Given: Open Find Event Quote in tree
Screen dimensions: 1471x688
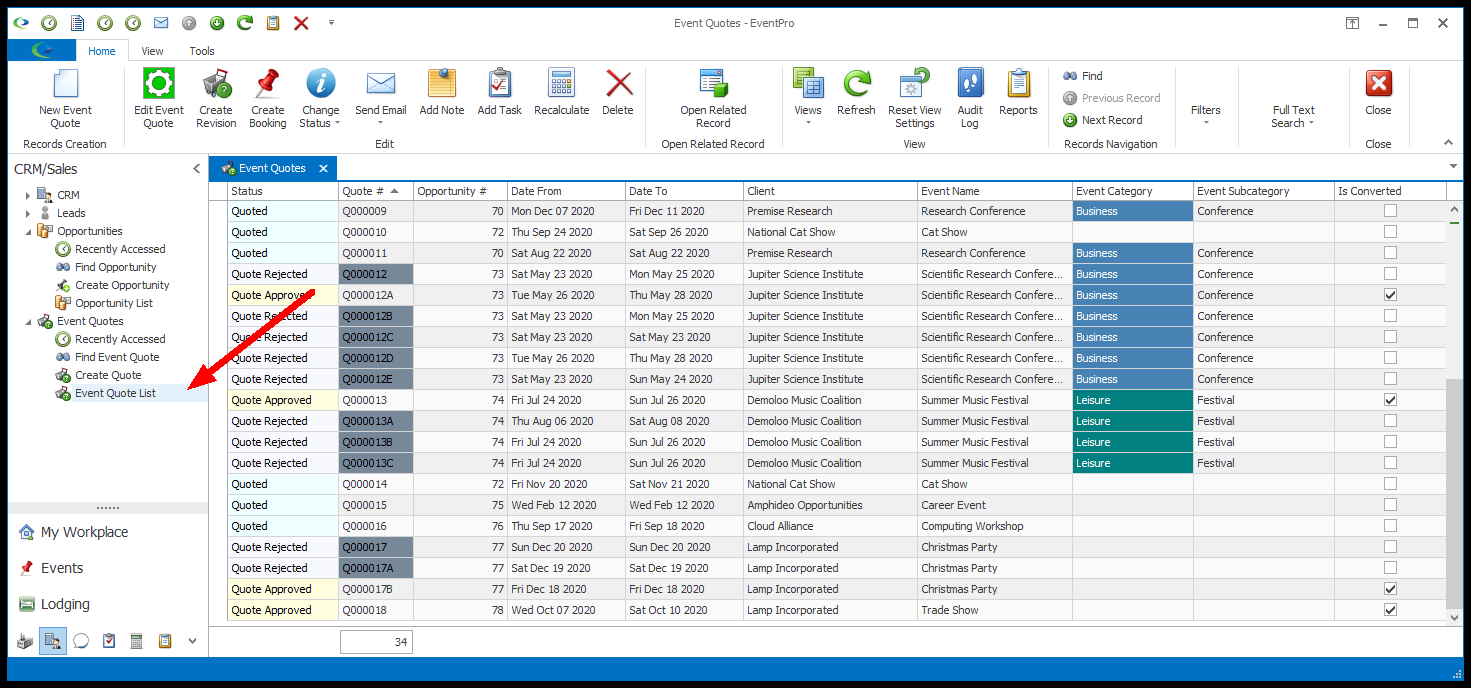Looking at the screenshot, I should 117,357.
